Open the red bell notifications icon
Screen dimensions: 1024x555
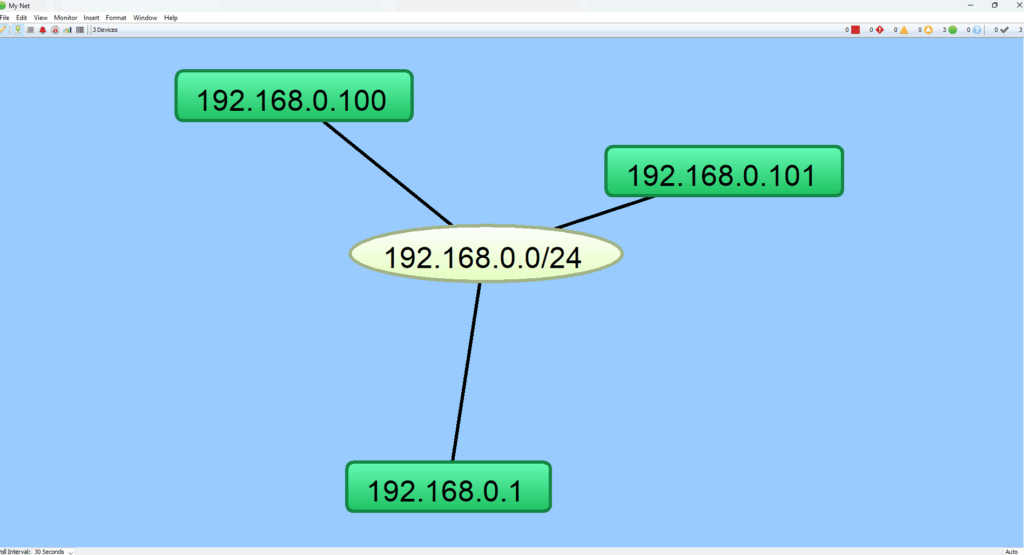point(43,30)
